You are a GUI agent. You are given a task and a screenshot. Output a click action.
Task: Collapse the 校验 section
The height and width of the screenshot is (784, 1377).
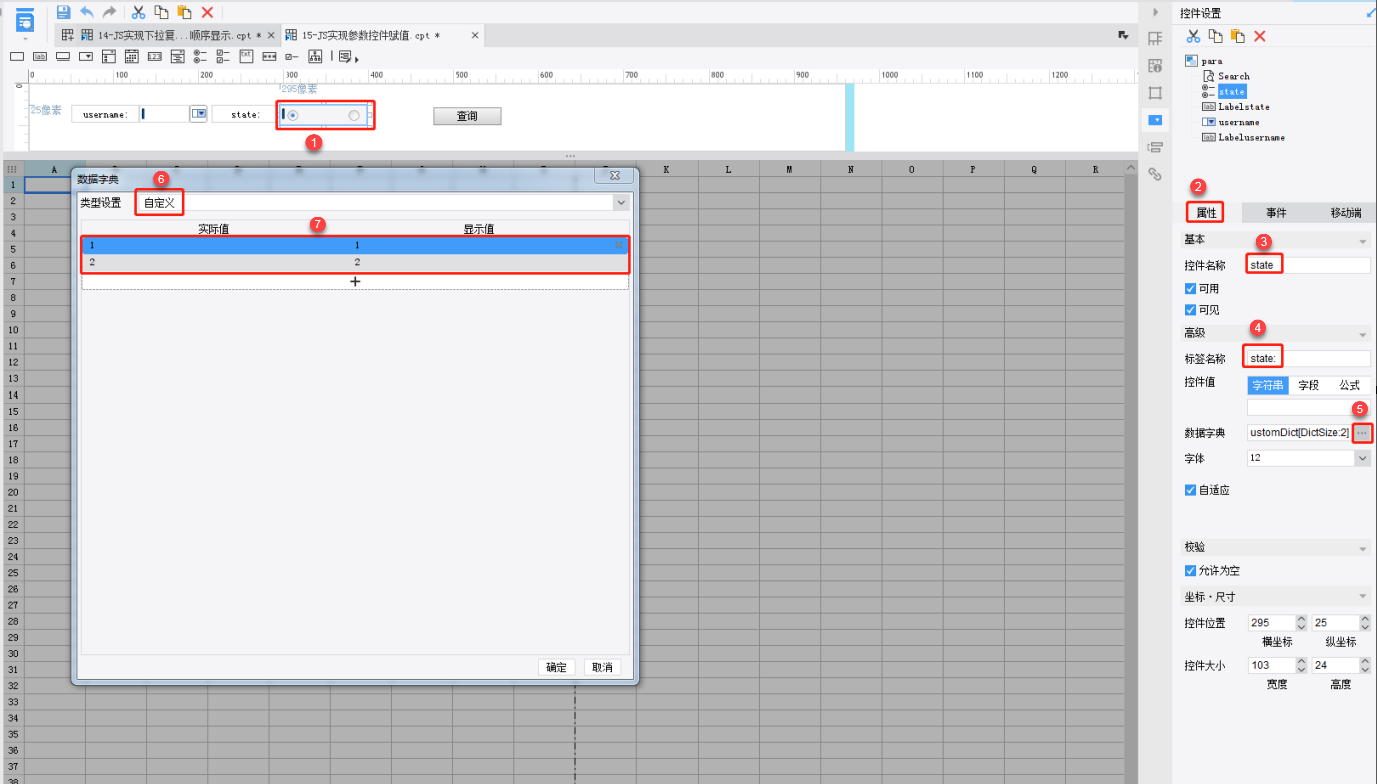pyautogui.click(x=1362, y=549)
